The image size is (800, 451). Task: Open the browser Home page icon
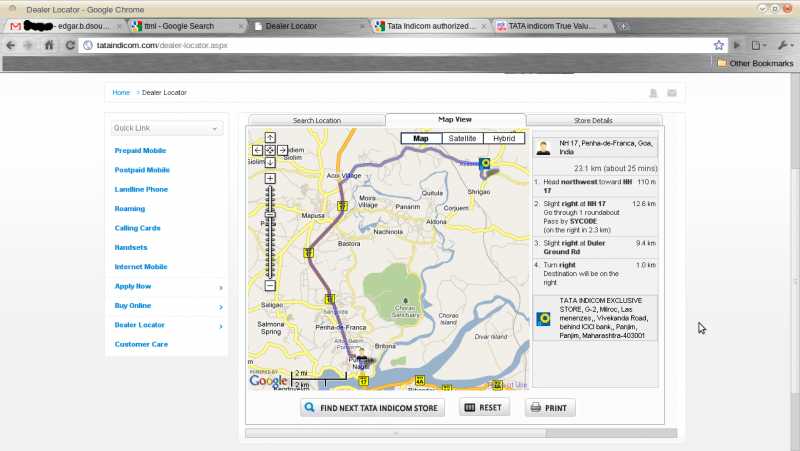tap(49, 45)
